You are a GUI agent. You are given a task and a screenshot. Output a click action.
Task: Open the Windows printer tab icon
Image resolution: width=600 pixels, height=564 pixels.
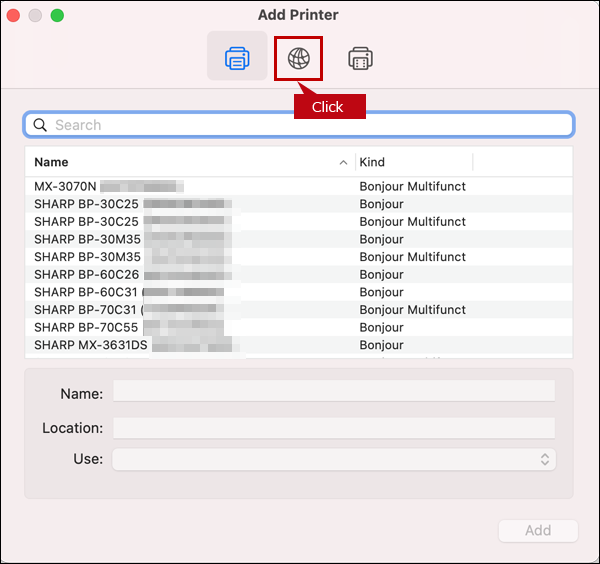click(360, 58)
